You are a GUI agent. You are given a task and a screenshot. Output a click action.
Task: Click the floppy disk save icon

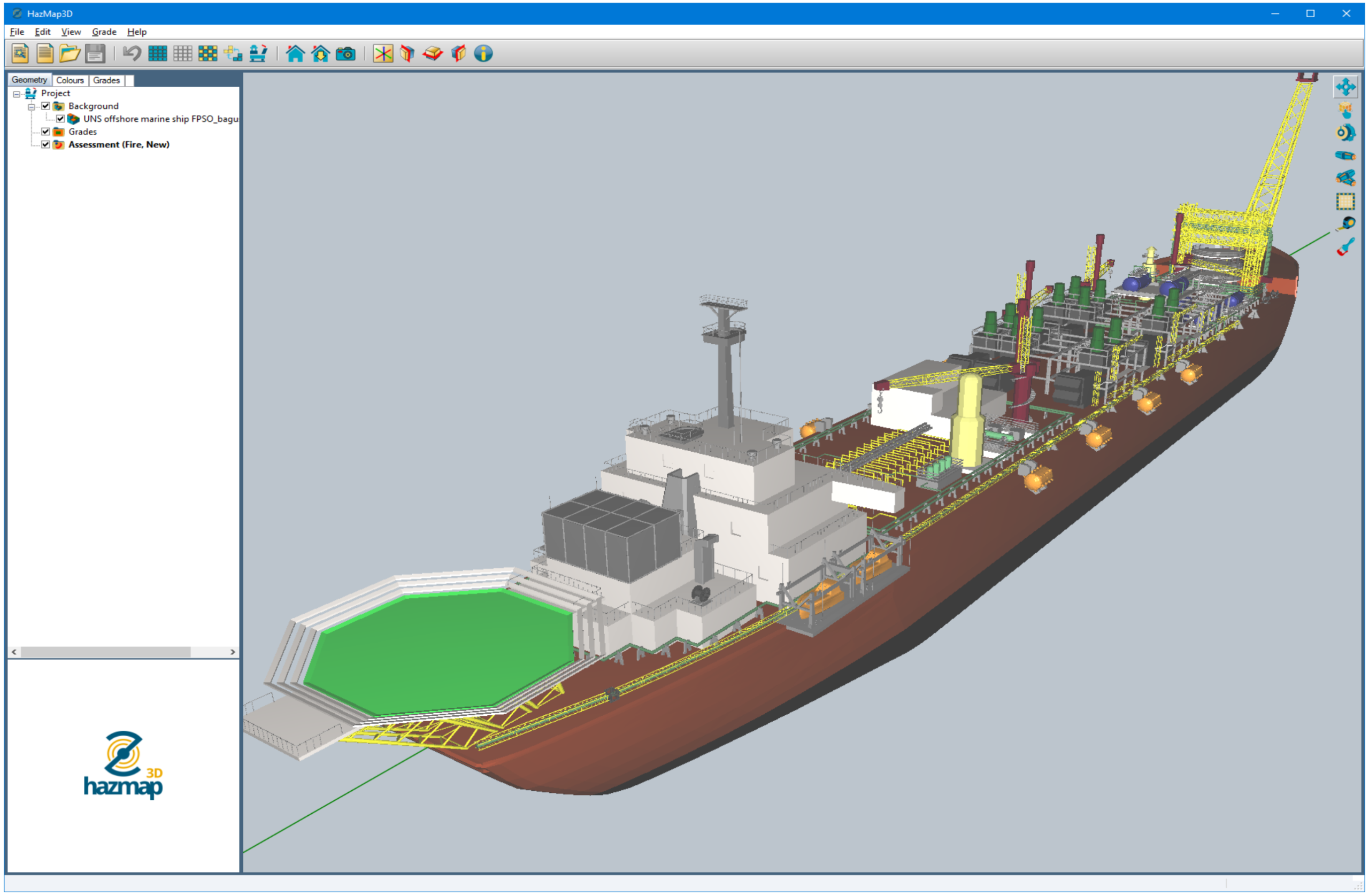(95, 53)
